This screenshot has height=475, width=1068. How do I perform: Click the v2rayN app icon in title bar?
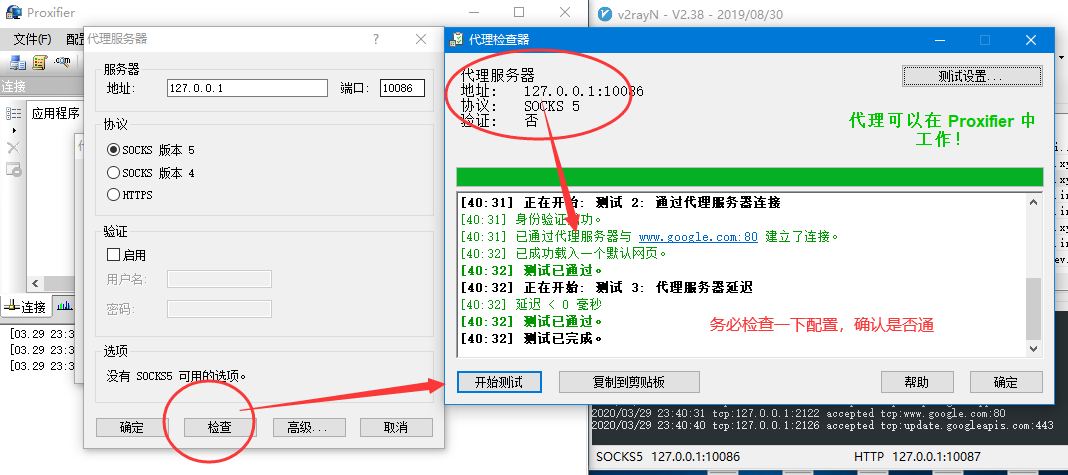pos(603,13)
